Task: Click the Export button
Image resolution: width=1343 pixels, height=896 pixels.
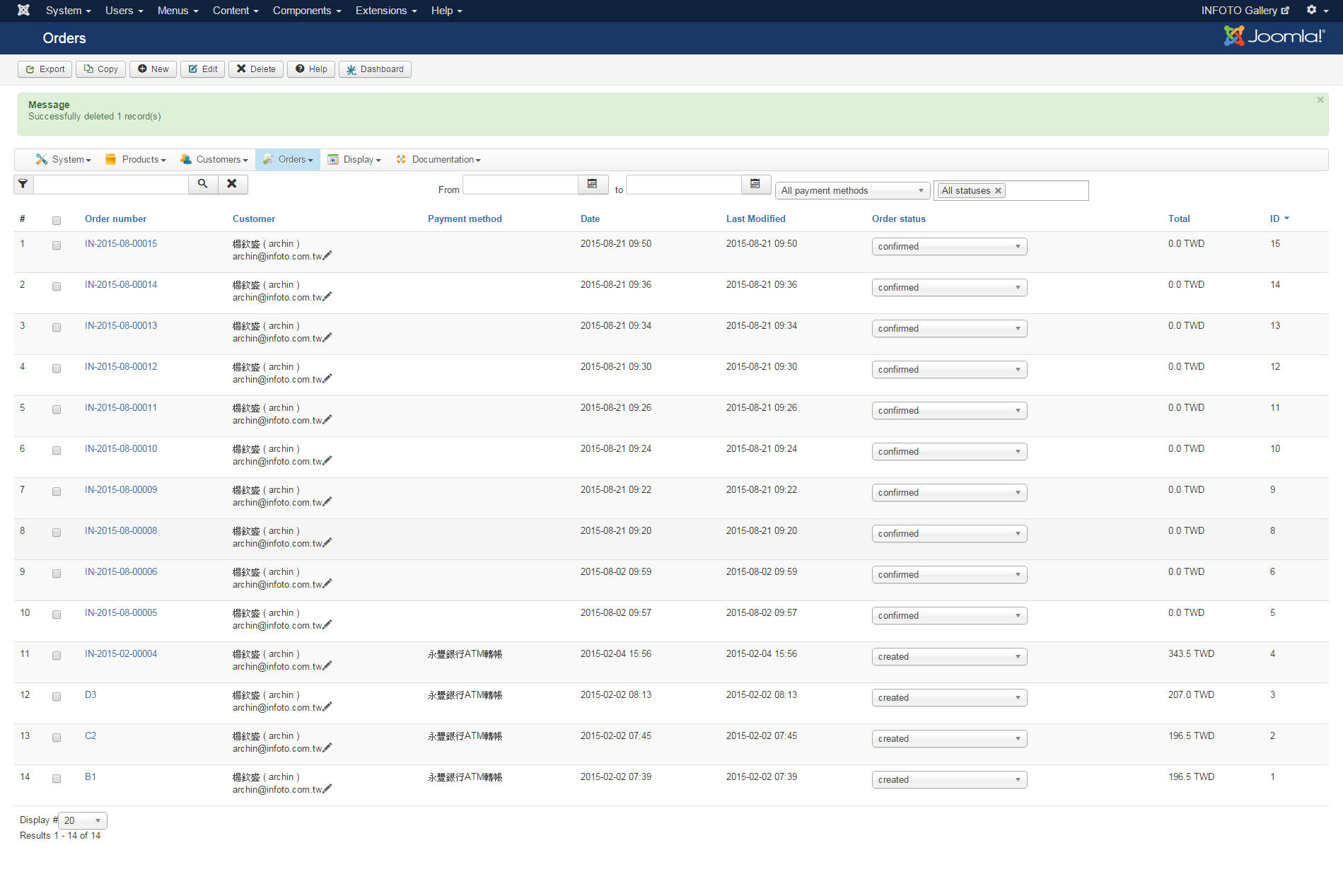Action: click(x=45, y=69)
